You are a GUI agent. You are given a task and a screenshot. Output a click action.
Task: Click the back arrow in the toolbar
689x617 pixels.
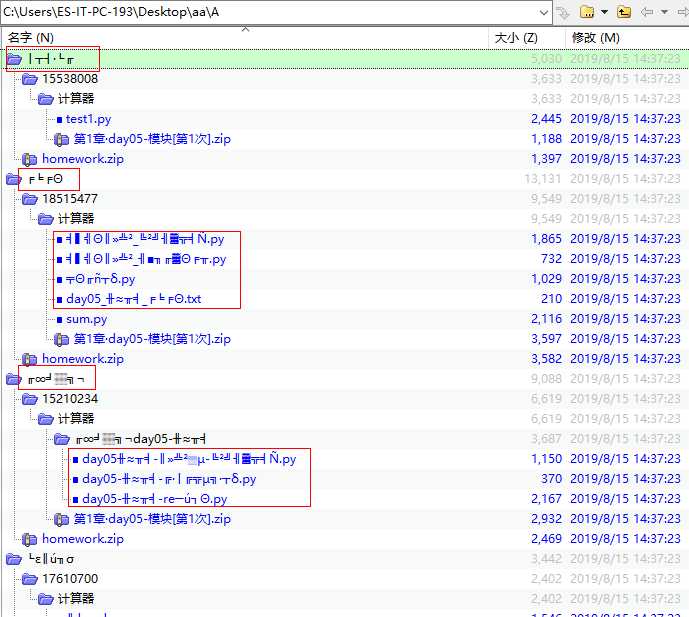(647, 12)
